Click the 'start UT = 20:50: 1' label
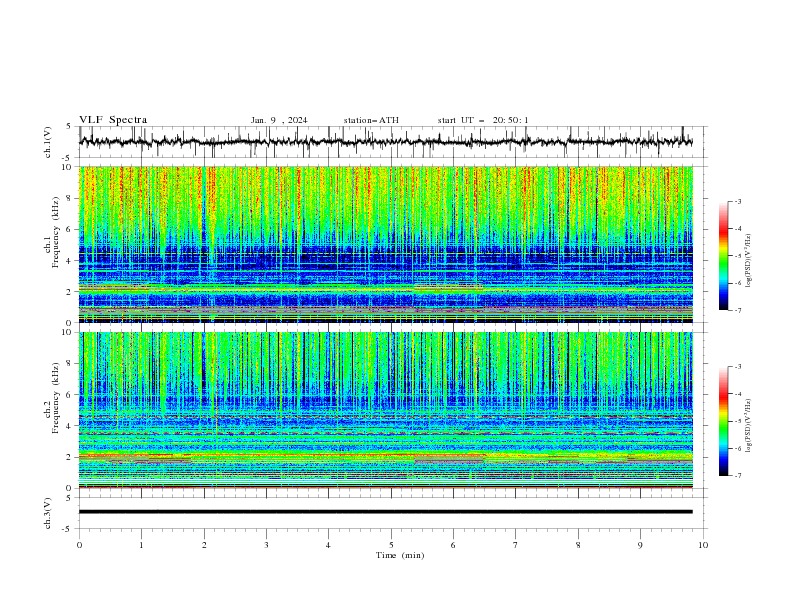792x612 pixels. point(483,120)
